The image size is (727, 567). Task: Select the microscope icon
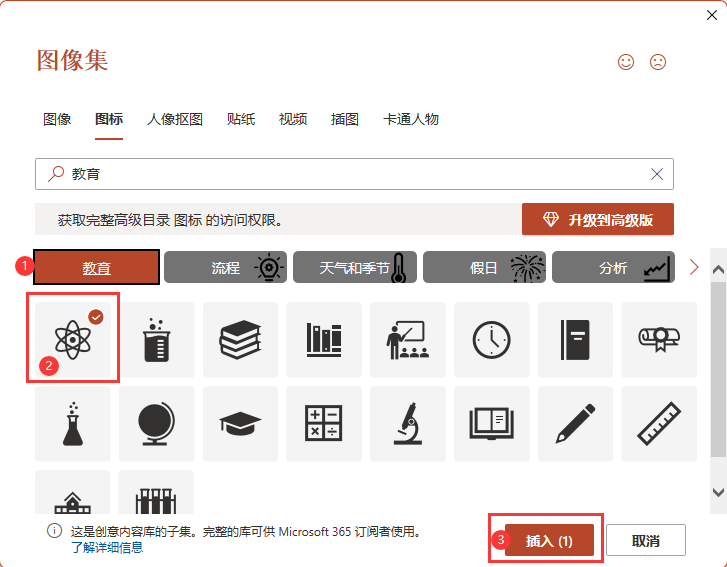coord(408,424)
